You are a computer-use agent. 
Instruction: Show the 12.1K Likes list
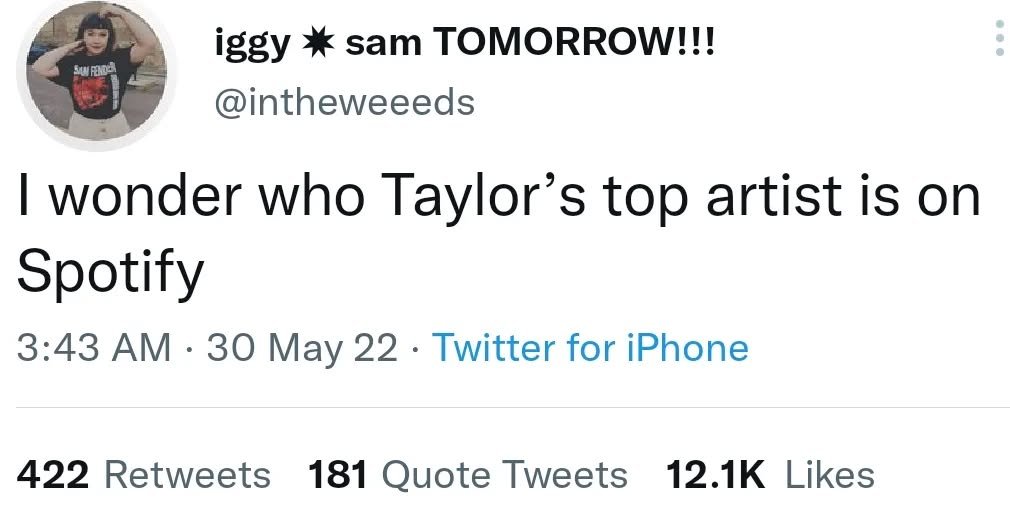point(770,475)
